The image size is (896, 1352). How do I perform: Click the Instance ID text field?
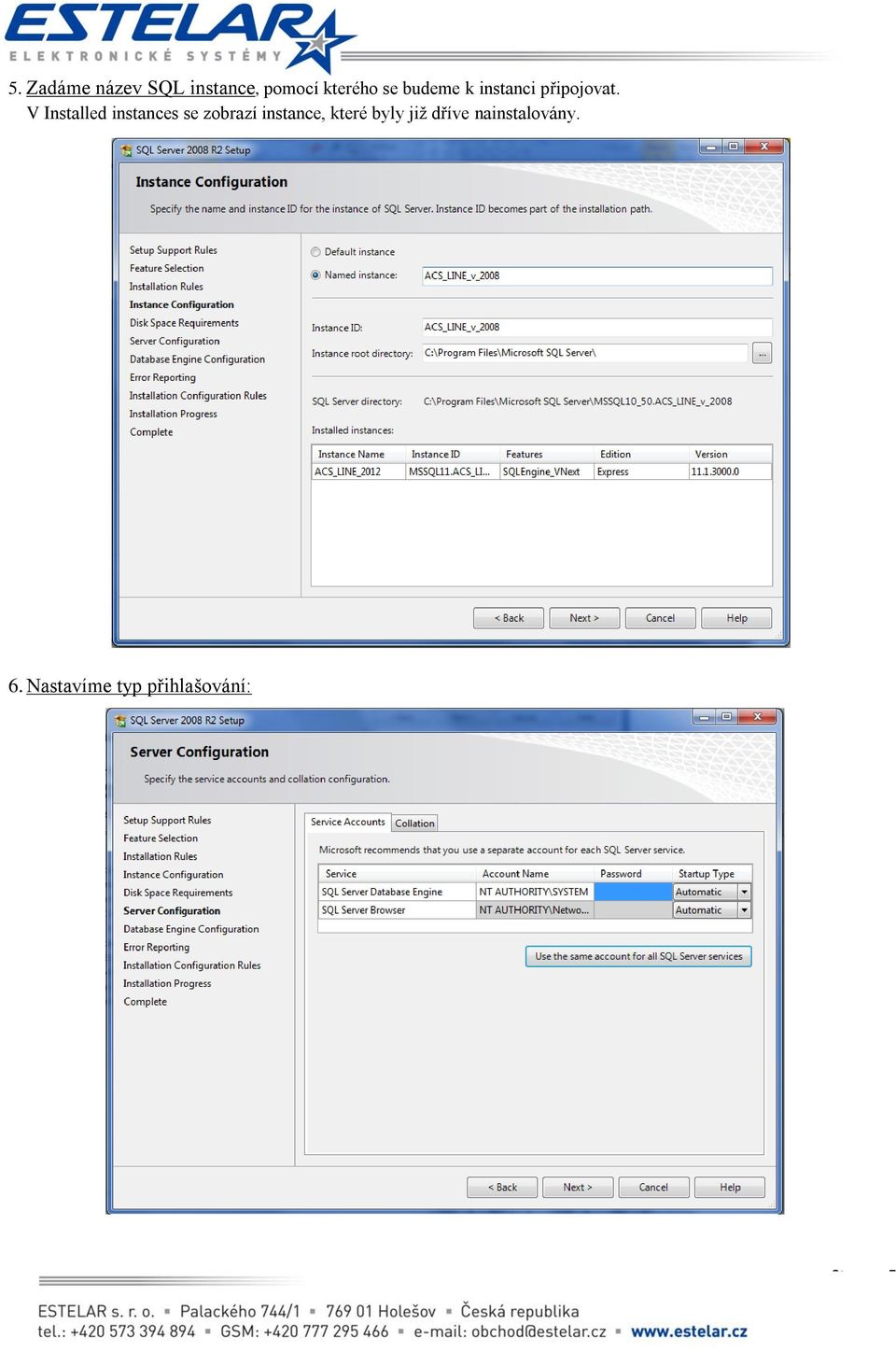click(597, 328)
